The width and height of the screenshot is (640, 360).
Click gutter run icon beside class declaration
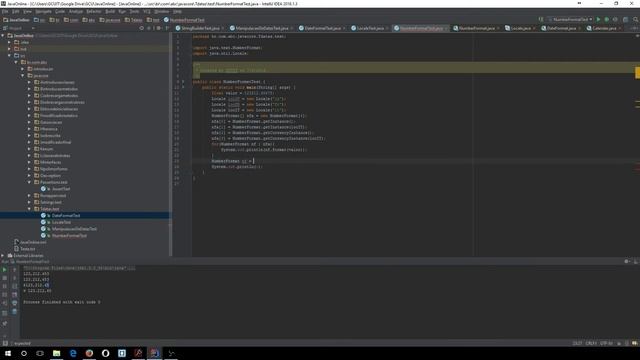(x=182, y=82)
